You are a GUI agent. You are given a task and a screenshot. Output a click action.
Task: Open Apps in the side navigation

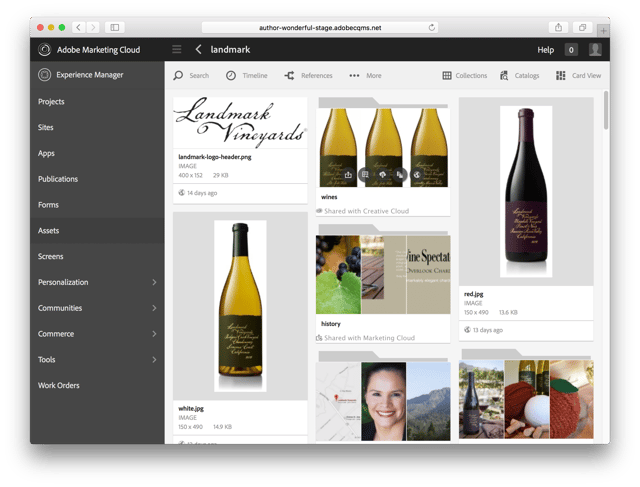(97, 153)
